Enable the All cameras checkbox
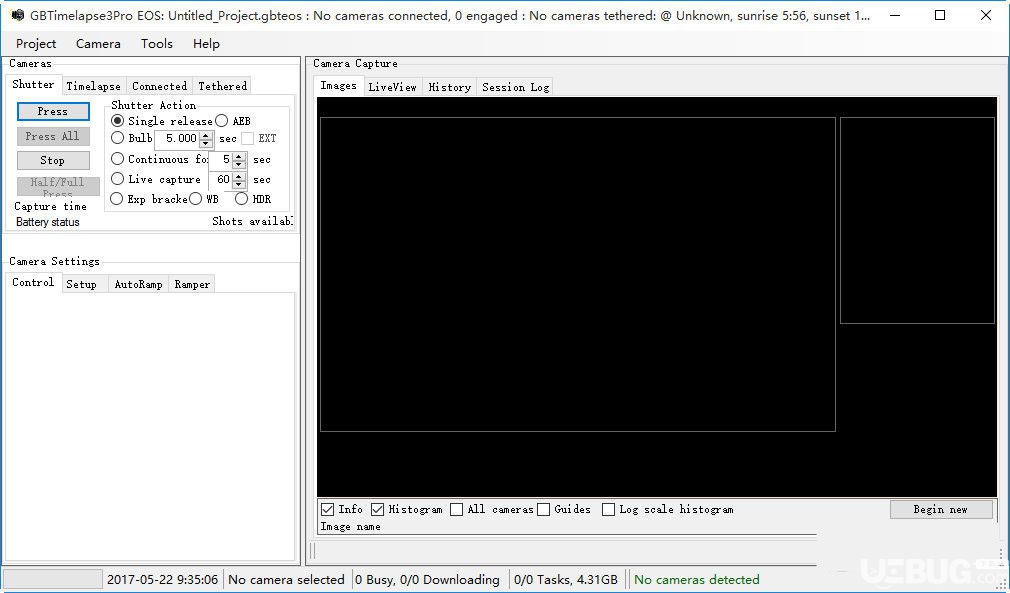Viewport: 1010px width, 593px height. [x=457, y=509]
